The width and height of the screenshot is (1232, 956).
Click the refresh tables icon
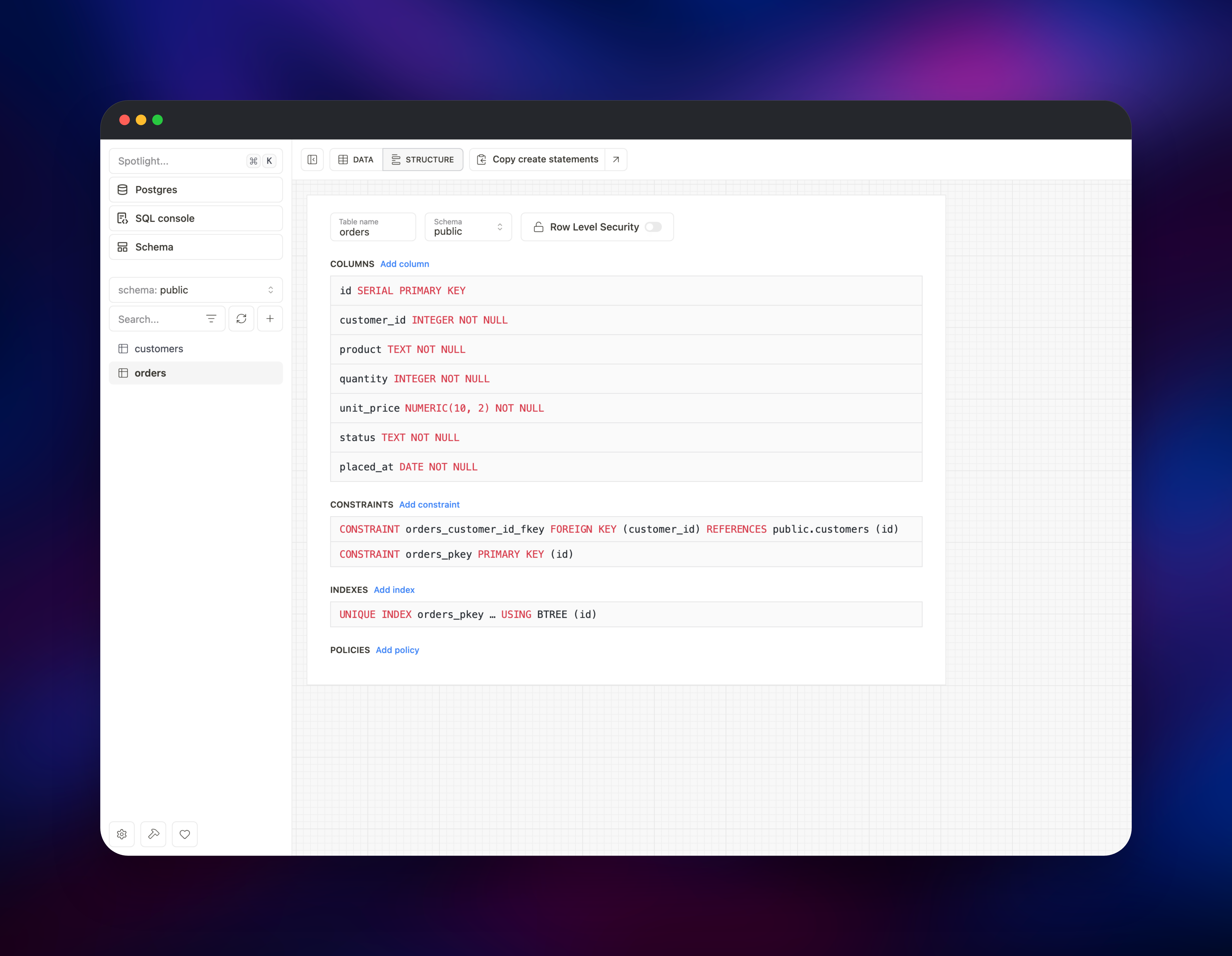[x=241, y=319]
